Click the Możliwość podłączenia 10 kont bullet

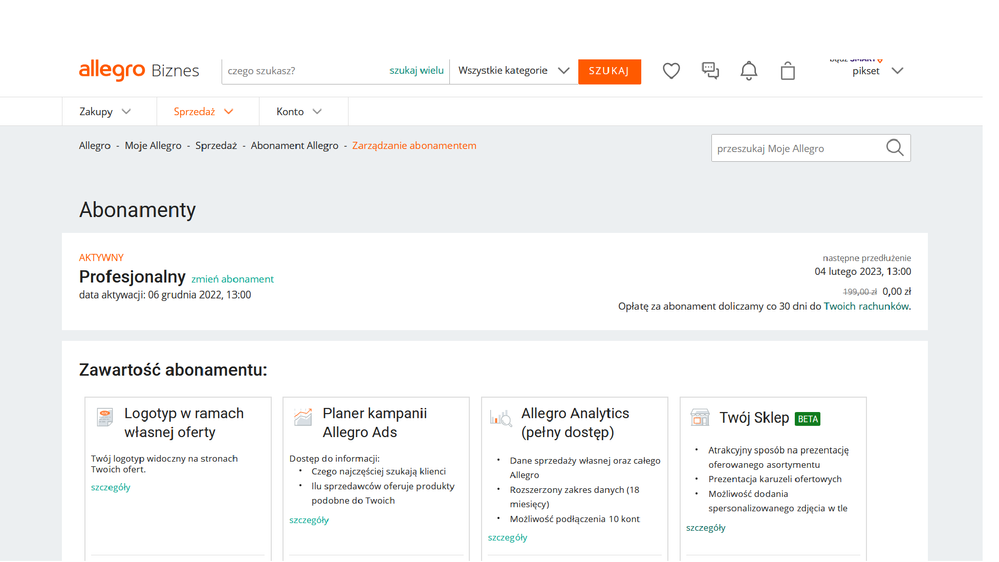(x=575, y=519)
